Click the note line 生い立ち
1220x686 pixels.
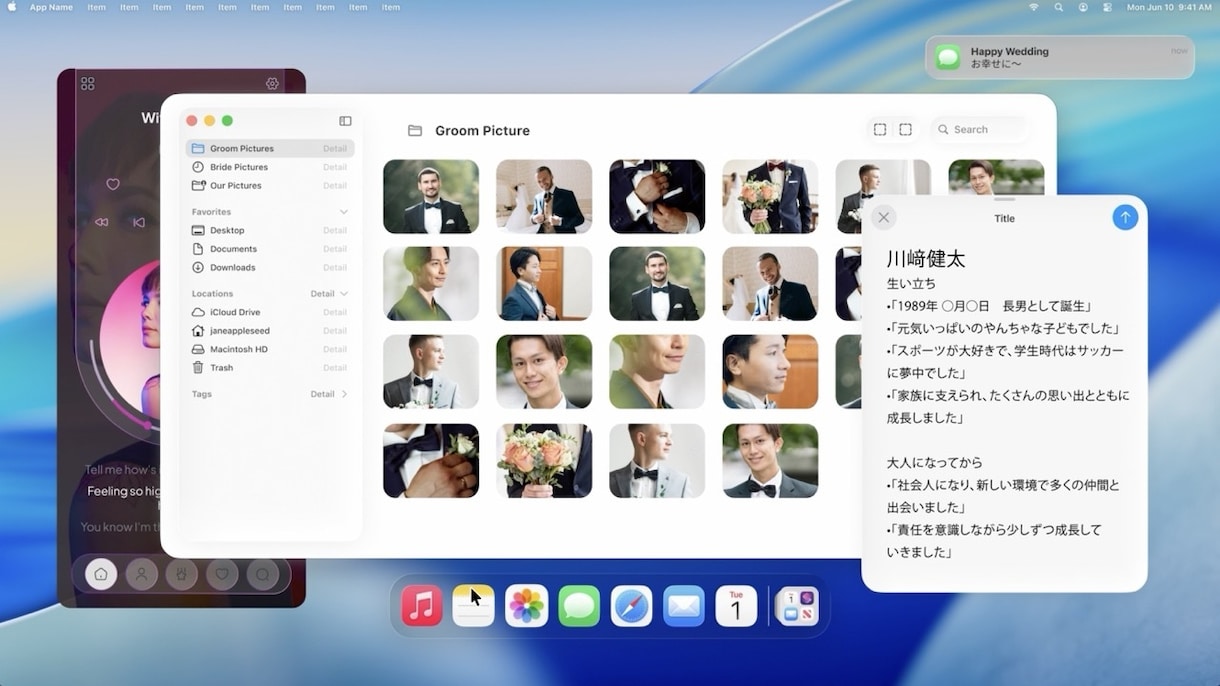[911, 284]
